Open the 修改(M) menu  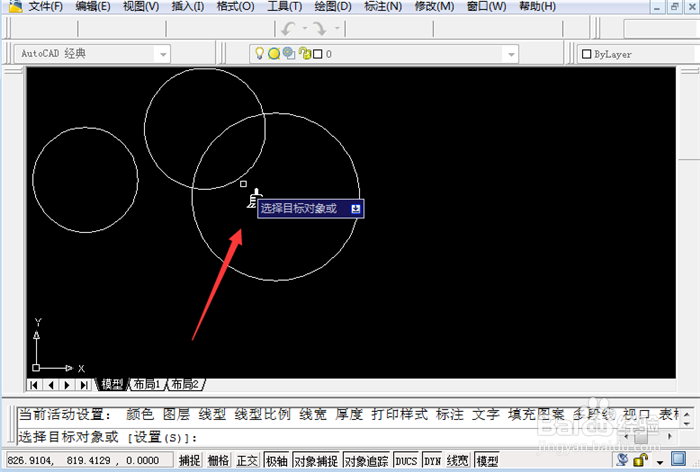coord(434,6)
